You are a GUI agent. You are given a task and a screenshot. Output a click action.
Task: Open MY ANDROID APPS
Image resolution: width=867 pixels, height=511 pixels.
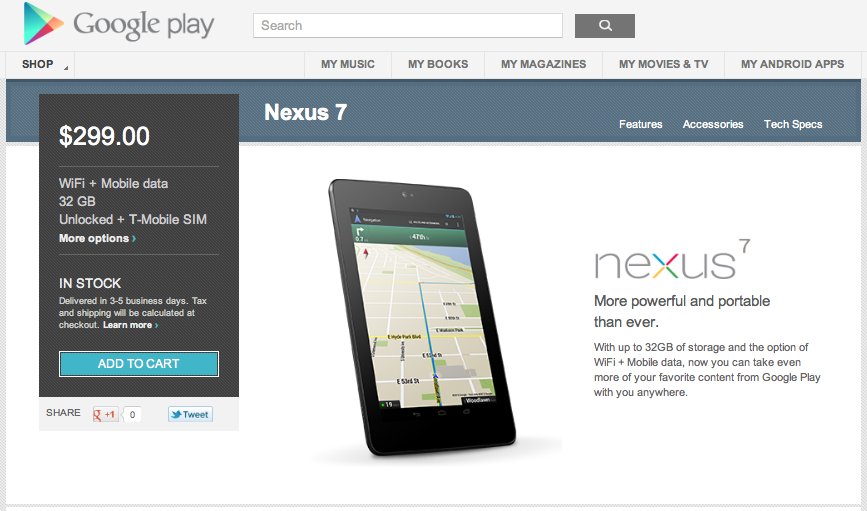(792, 65)
